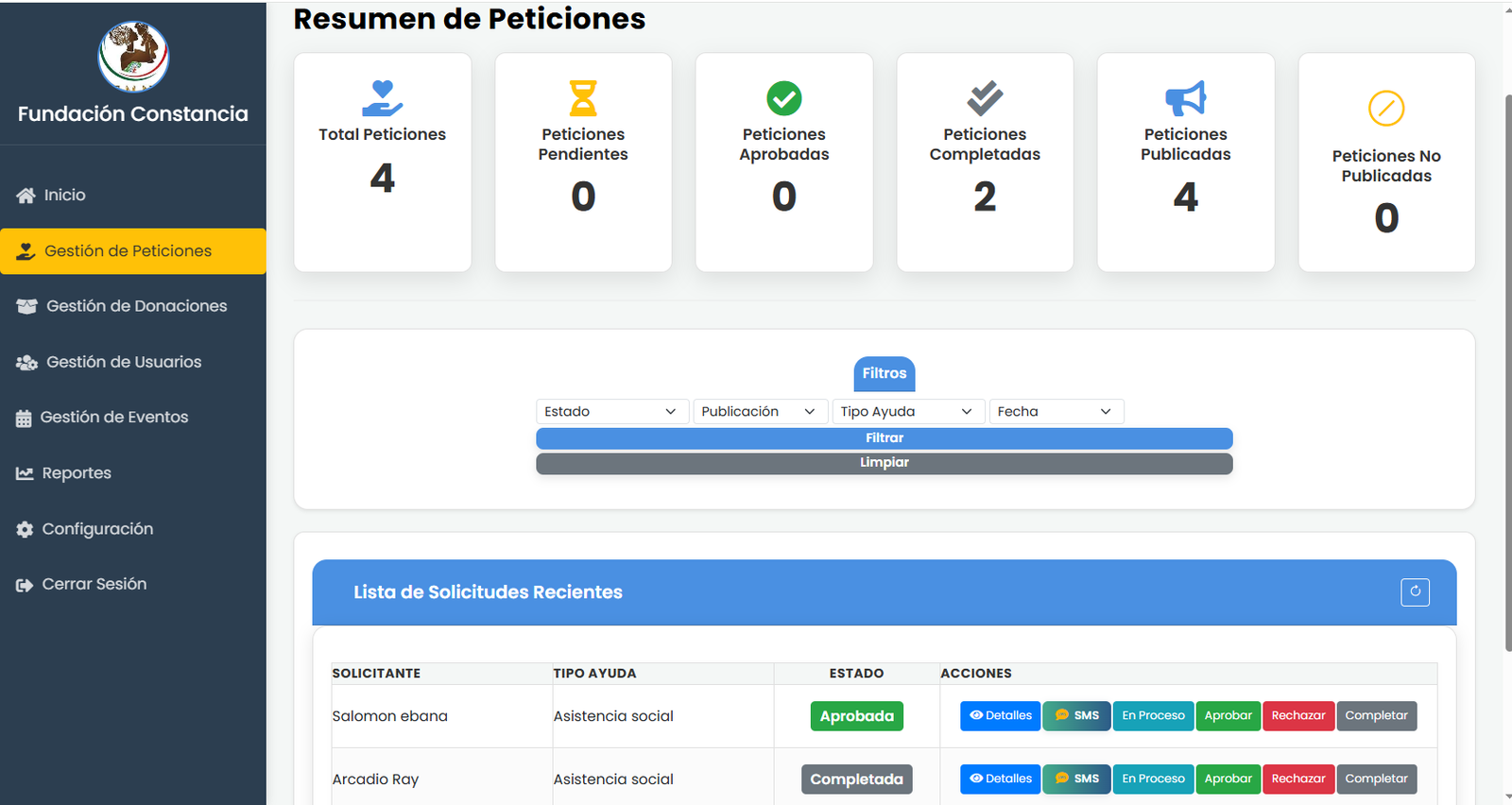Screen dimensions: 1512x805
Task: Set Salomon ebana request En Proceso
Action: 1153,716
